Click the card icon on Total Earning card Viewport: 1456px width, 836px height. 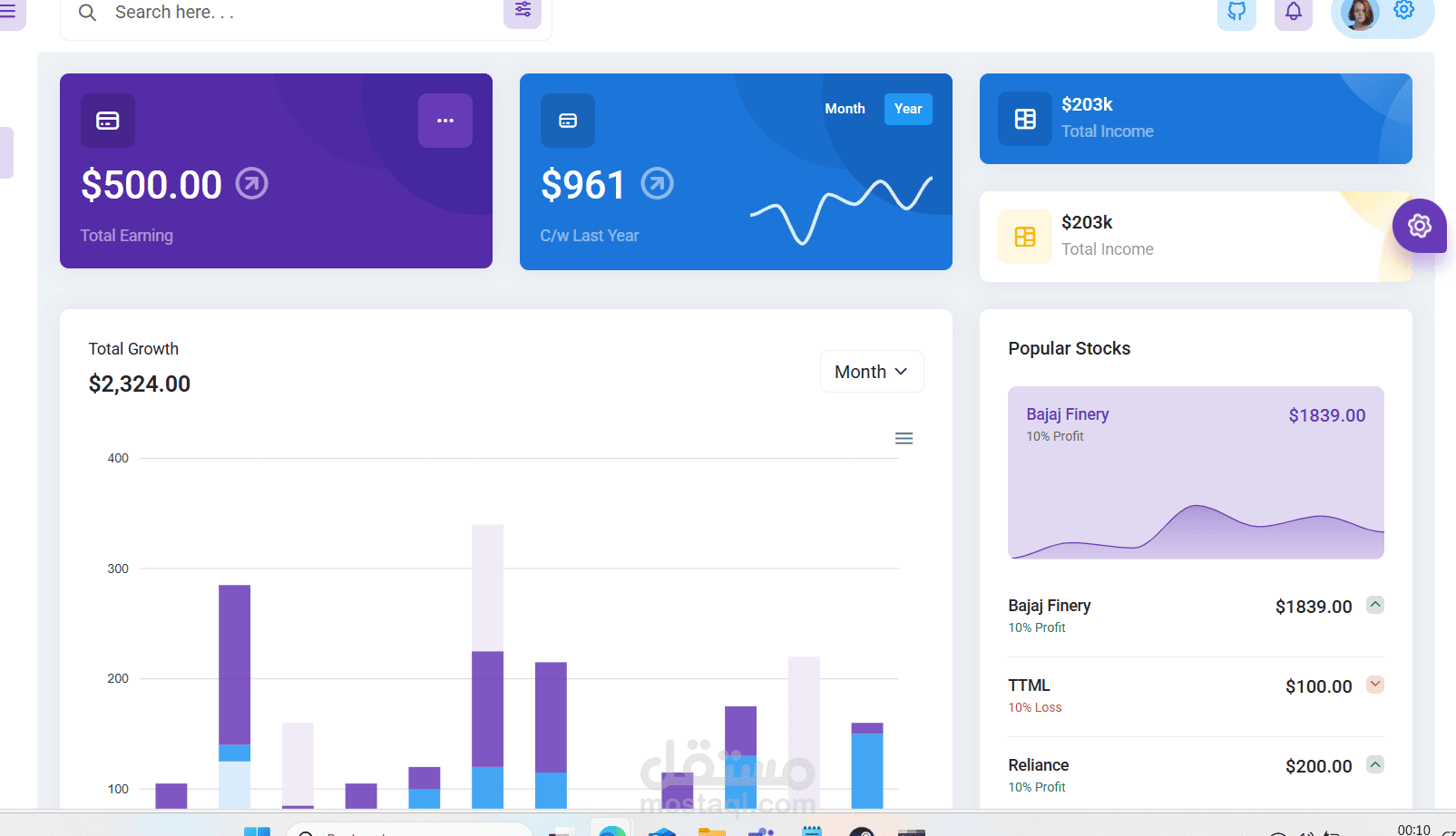click(108, 121)
